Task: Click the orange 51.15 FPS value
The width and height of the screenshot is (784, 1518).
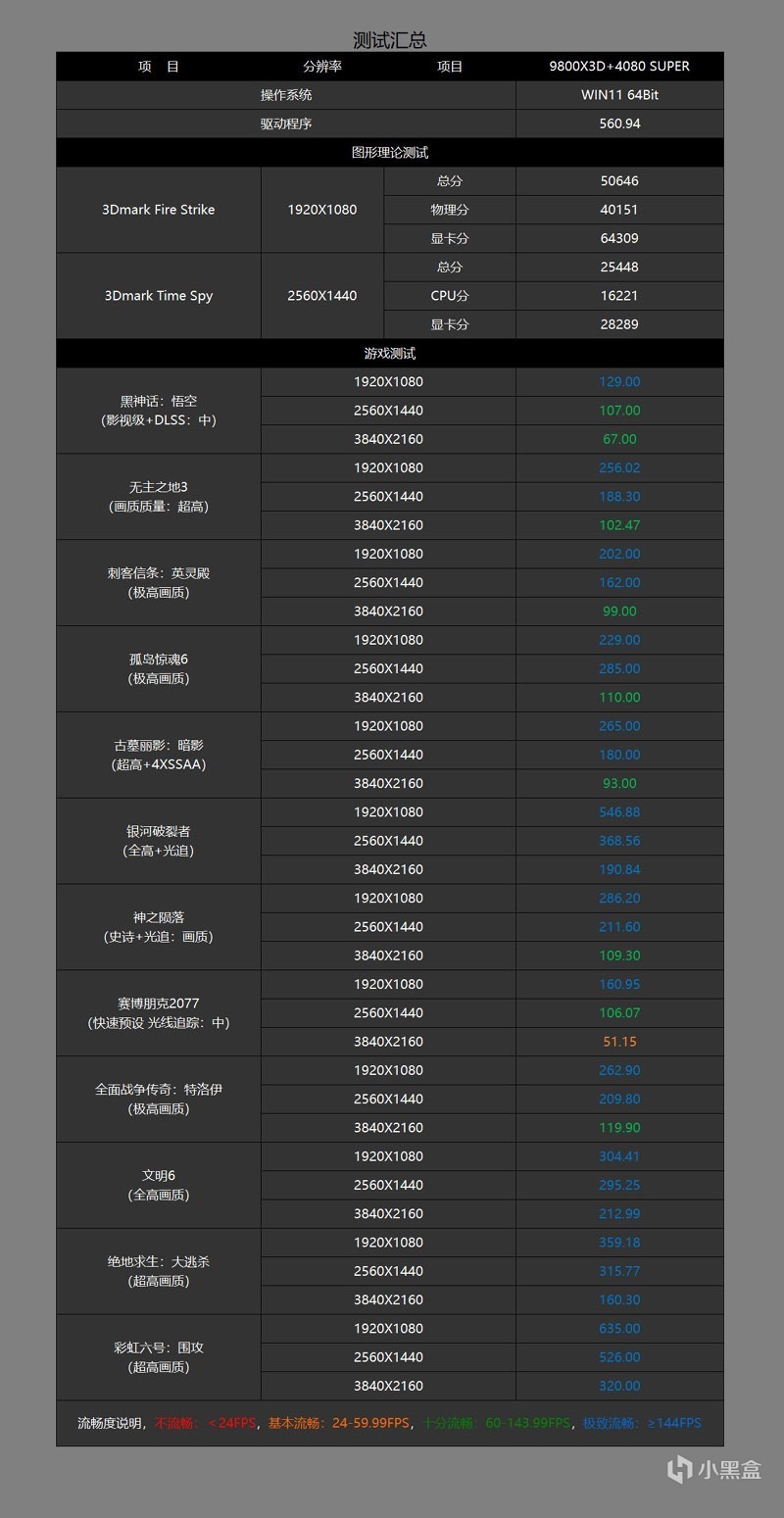Action: [x=619, y=1042]
